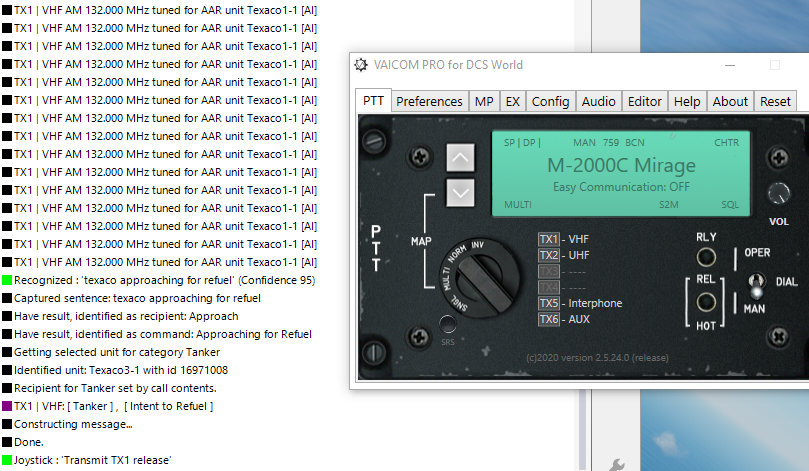Screen dimensions: 809x471
Task: Click the REL/HOT round button
Action: (706, 302)
